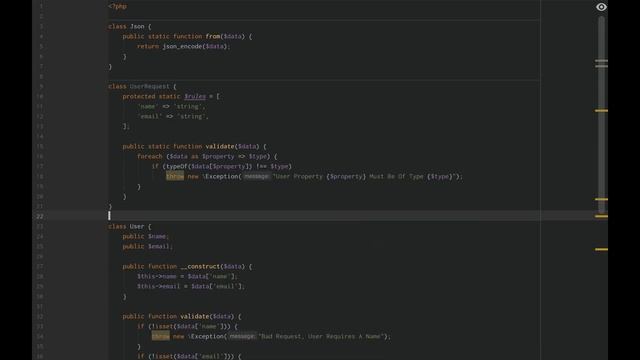
Task: Click the 'UserRequest' class name
Action: [x=149, y=87]
